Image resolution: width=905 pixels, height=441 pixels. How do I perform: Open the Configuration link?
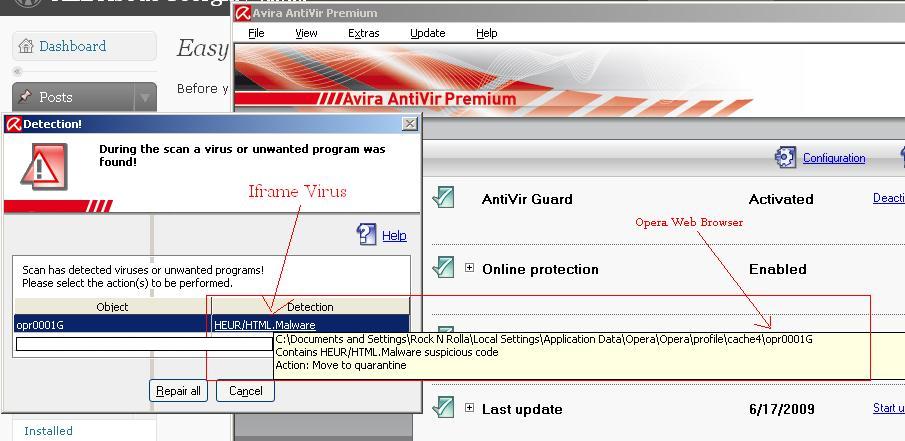(833, 158)
